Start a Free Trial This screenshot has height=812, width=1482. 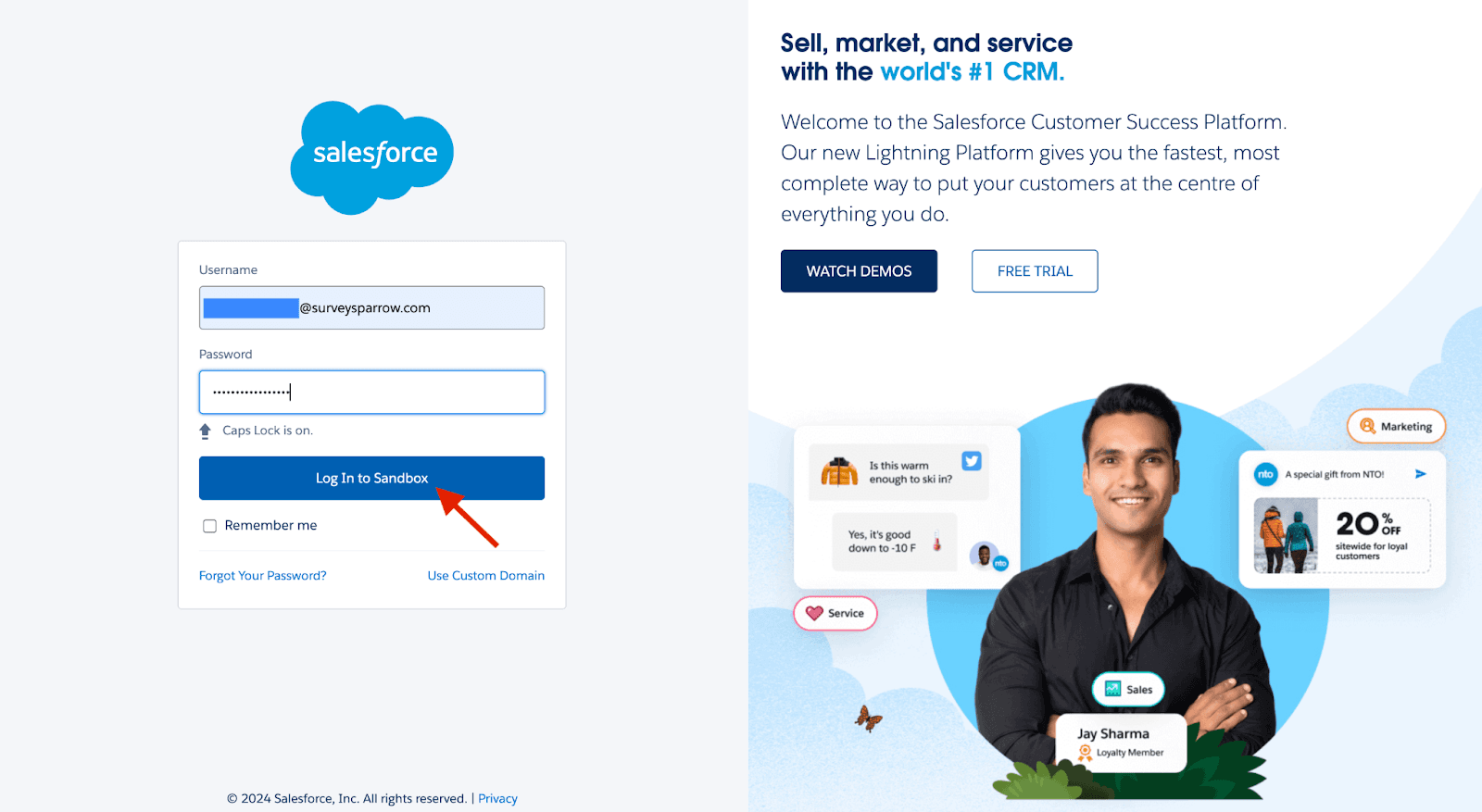coord(1035,271)
